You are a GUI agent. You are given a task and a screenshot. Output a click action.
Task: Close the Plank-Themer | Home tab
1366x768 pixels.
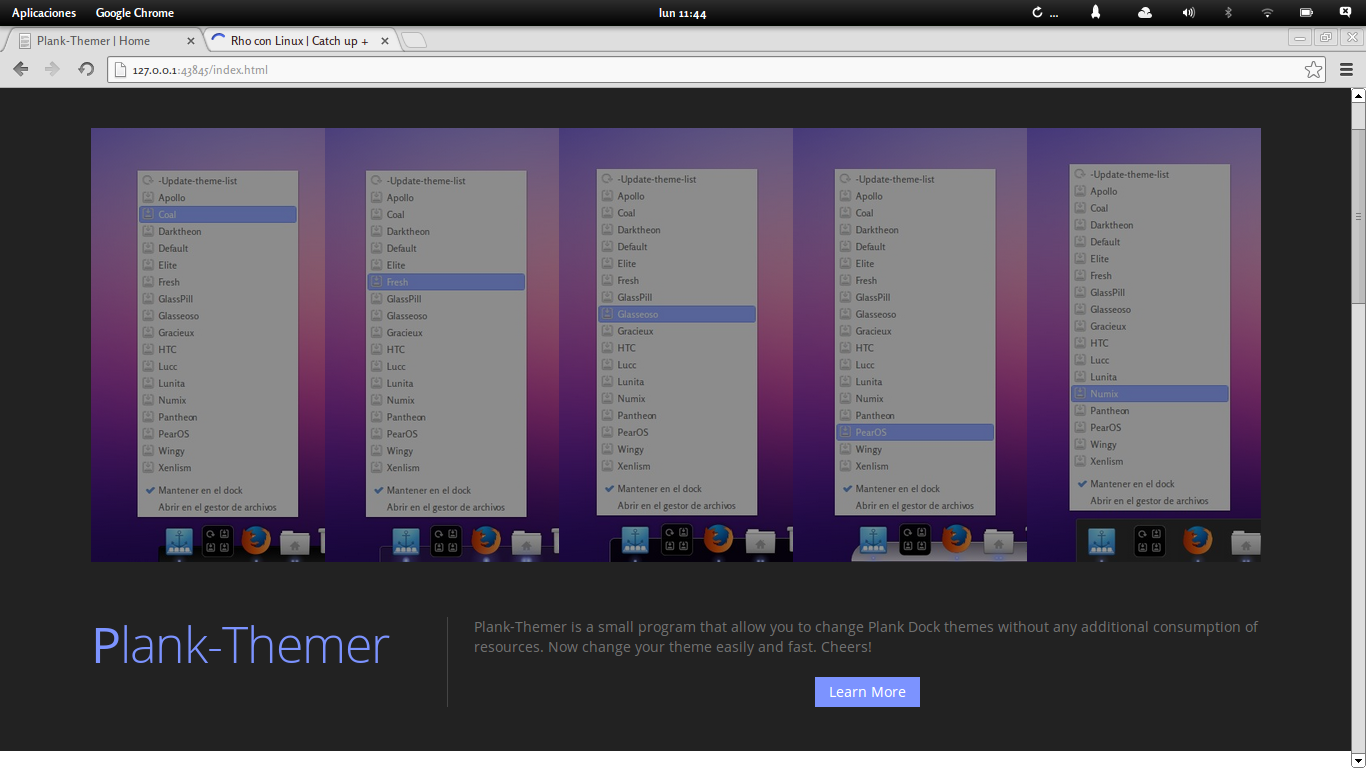[192, 41]
